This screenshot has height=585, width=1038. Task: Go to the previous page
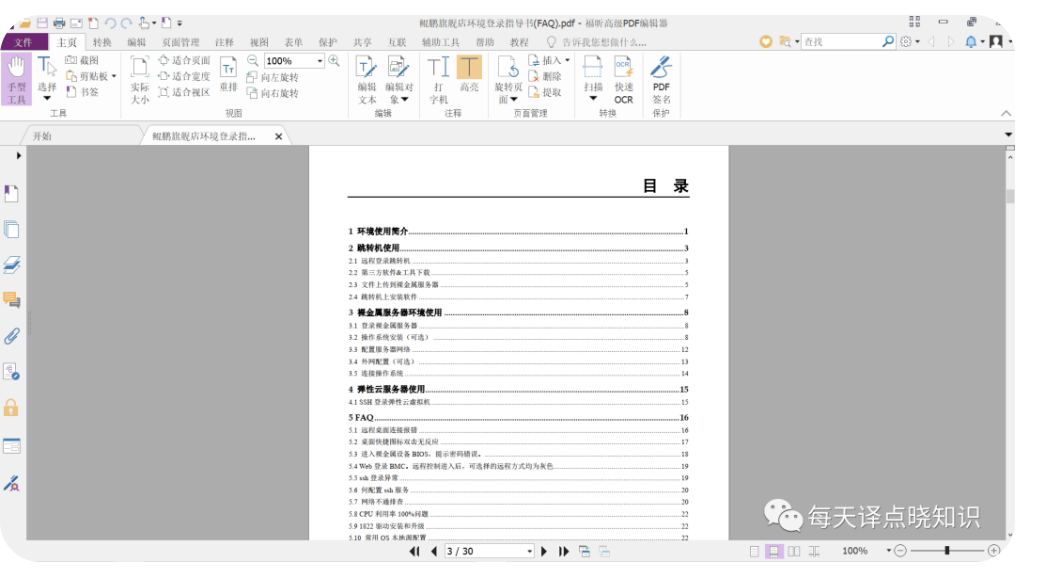434,551
